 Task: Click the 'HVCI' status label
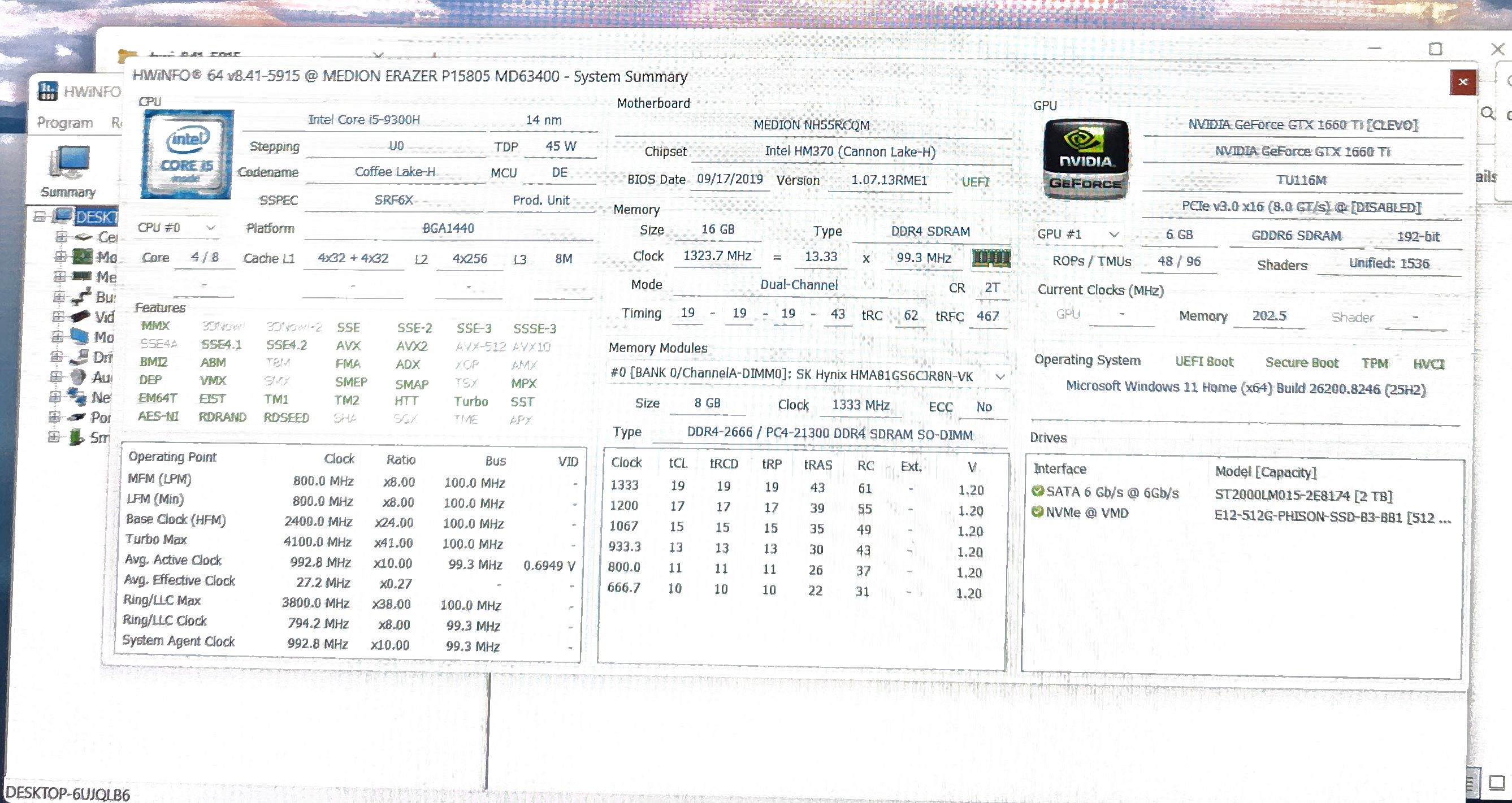tap(1429, 364)
